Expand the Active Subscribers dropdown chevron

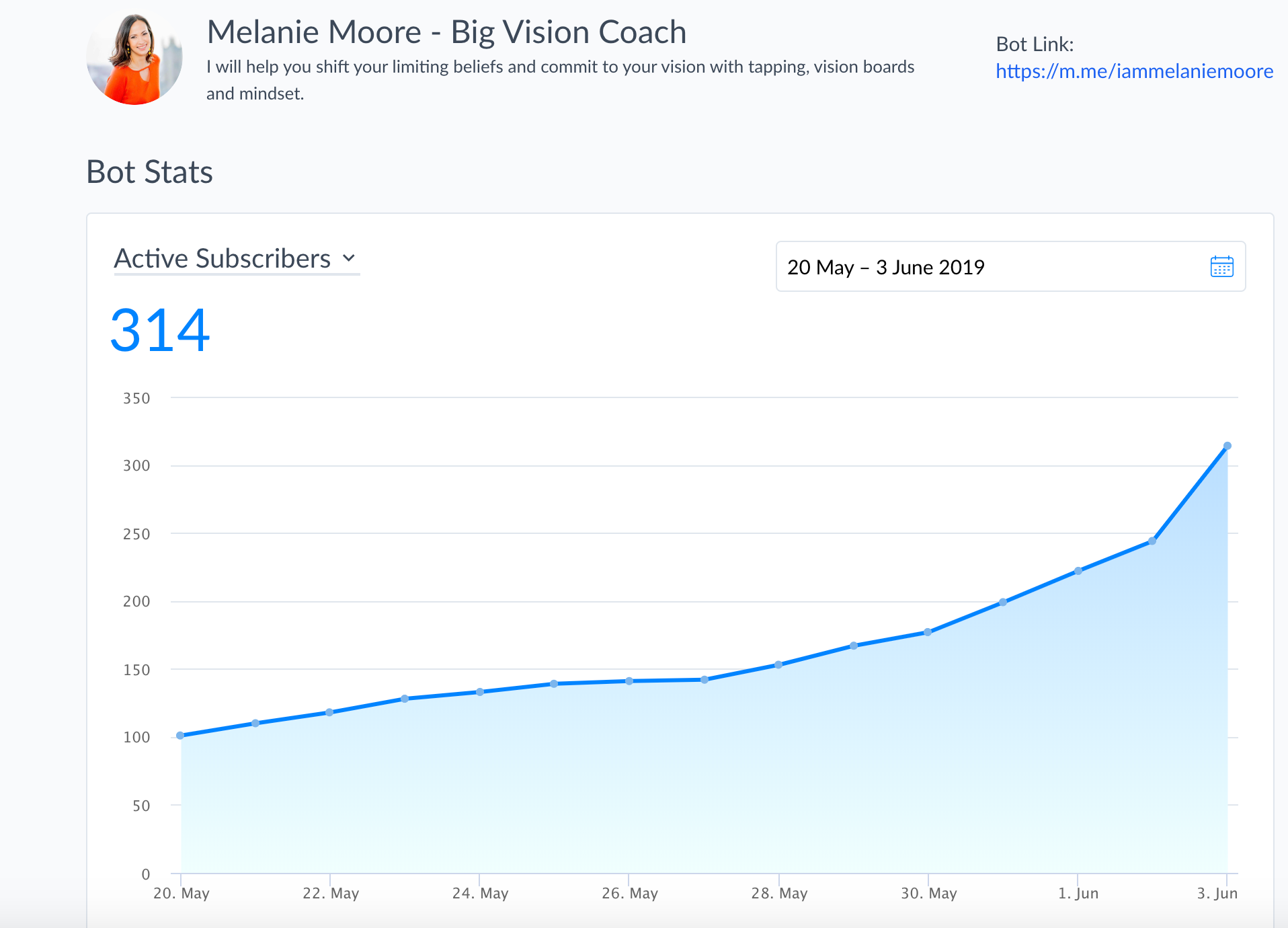pos(348,258)
